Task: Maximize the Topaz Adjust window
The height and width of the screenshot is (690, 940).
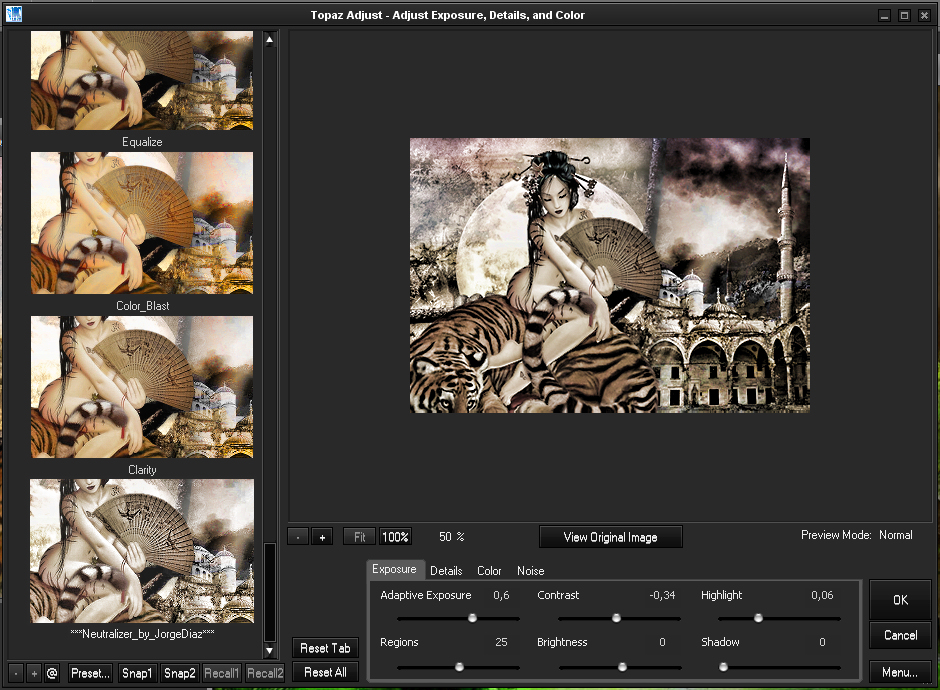Action: pos(904,16)
